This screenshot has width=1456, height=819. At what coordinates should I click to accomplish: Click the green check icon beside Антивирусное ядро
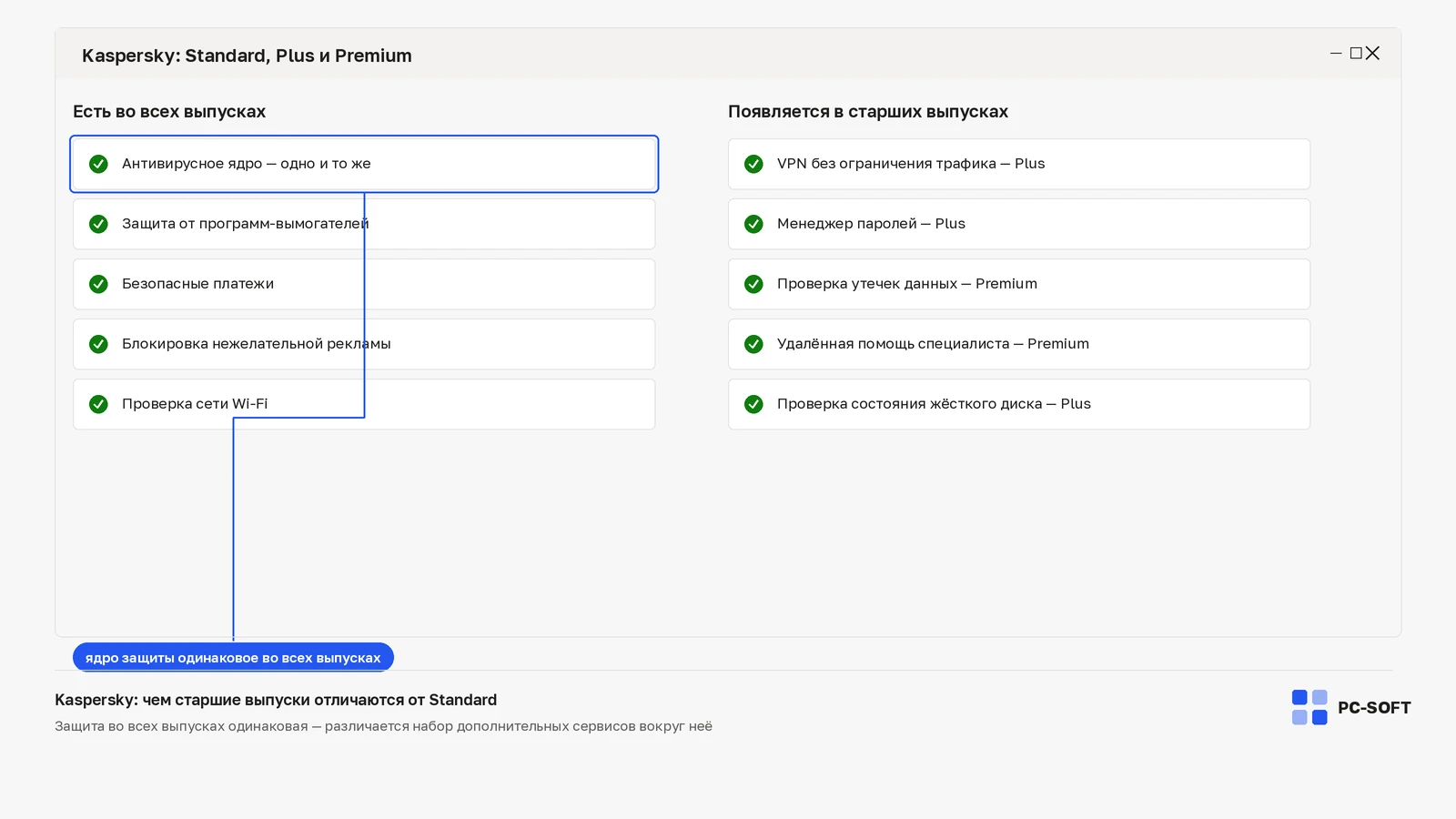[x=98, y=164]
